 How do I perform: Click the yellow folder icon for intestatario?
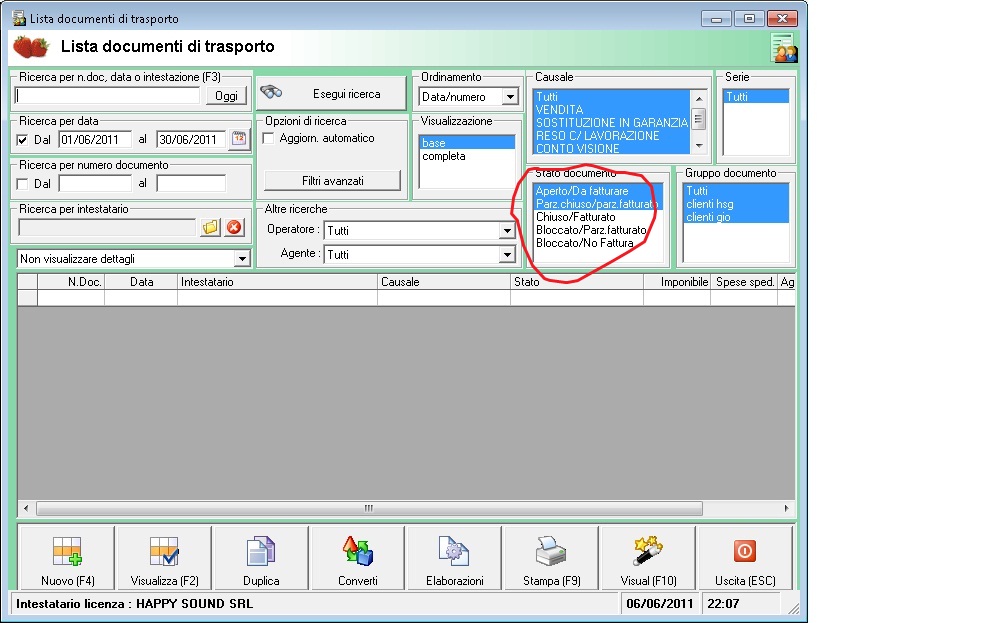click(210, 227)
